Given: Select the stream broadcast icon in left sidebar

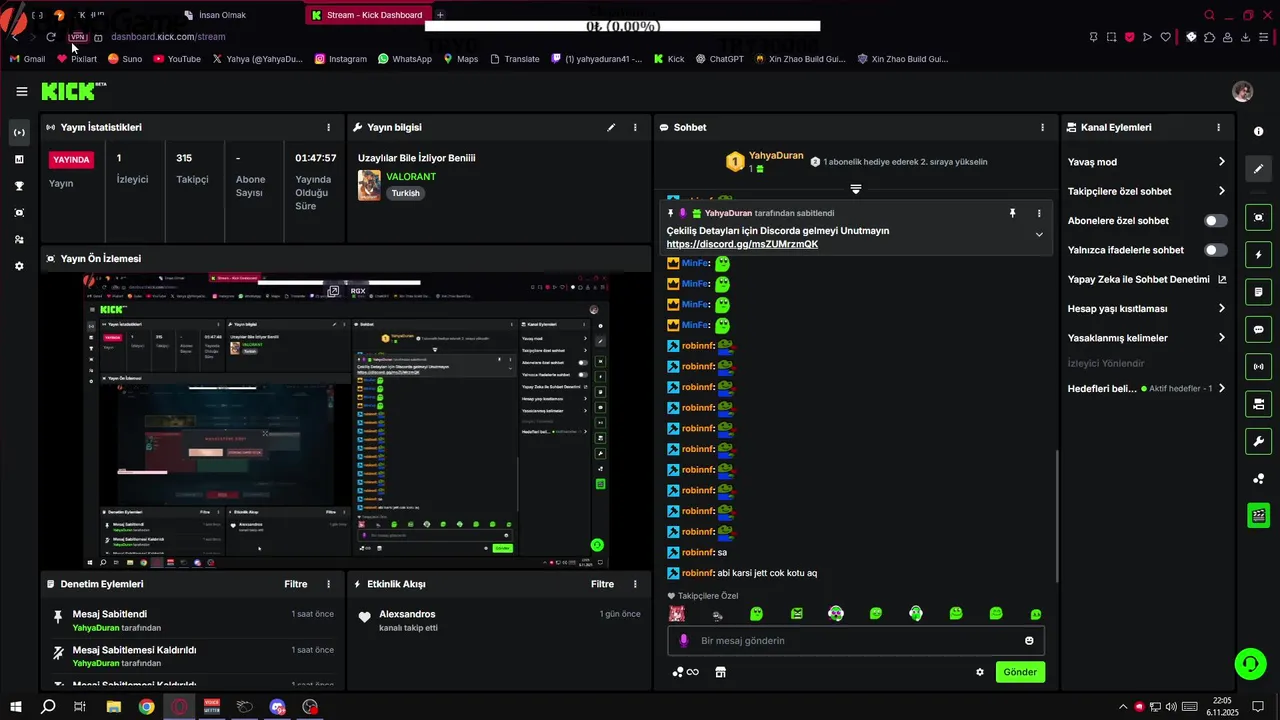Looking at the screenshot, I should [x=19, y=132].
